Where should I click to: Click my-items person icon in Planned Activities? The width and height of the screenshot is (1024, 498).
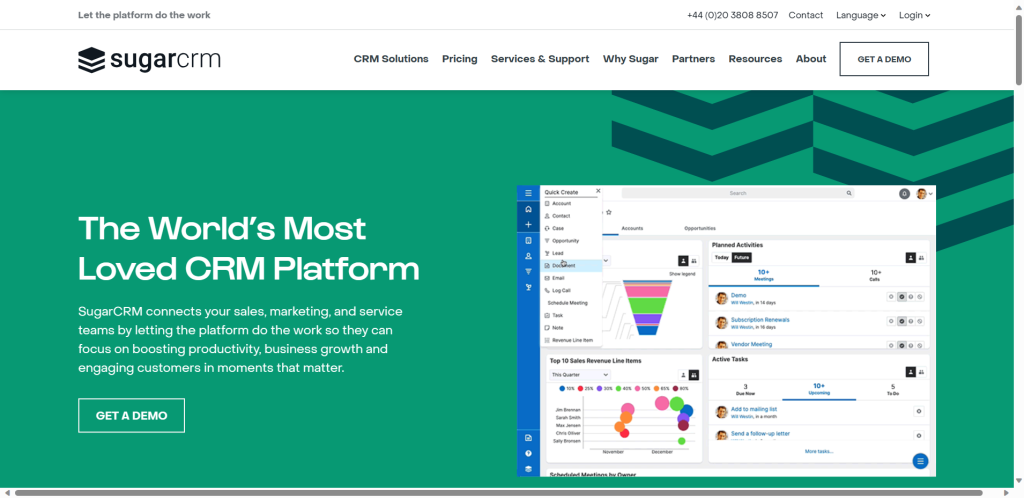click(x=910, y=258)
